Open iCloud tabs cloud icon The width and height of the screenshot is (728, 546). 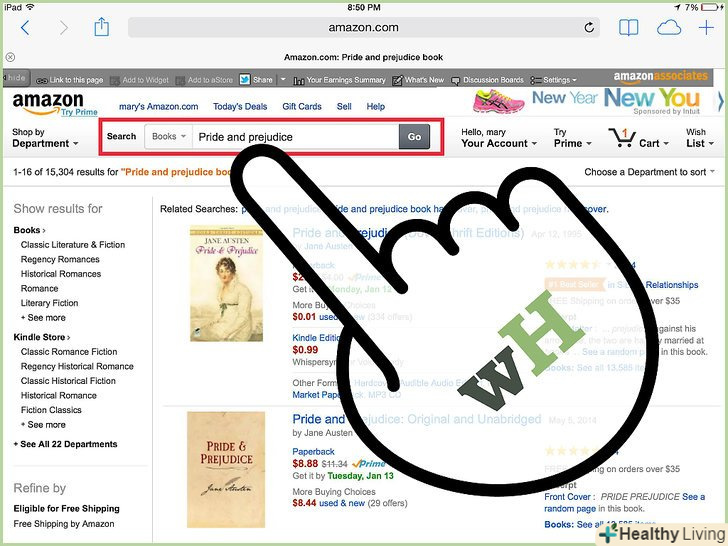[669, 28]
